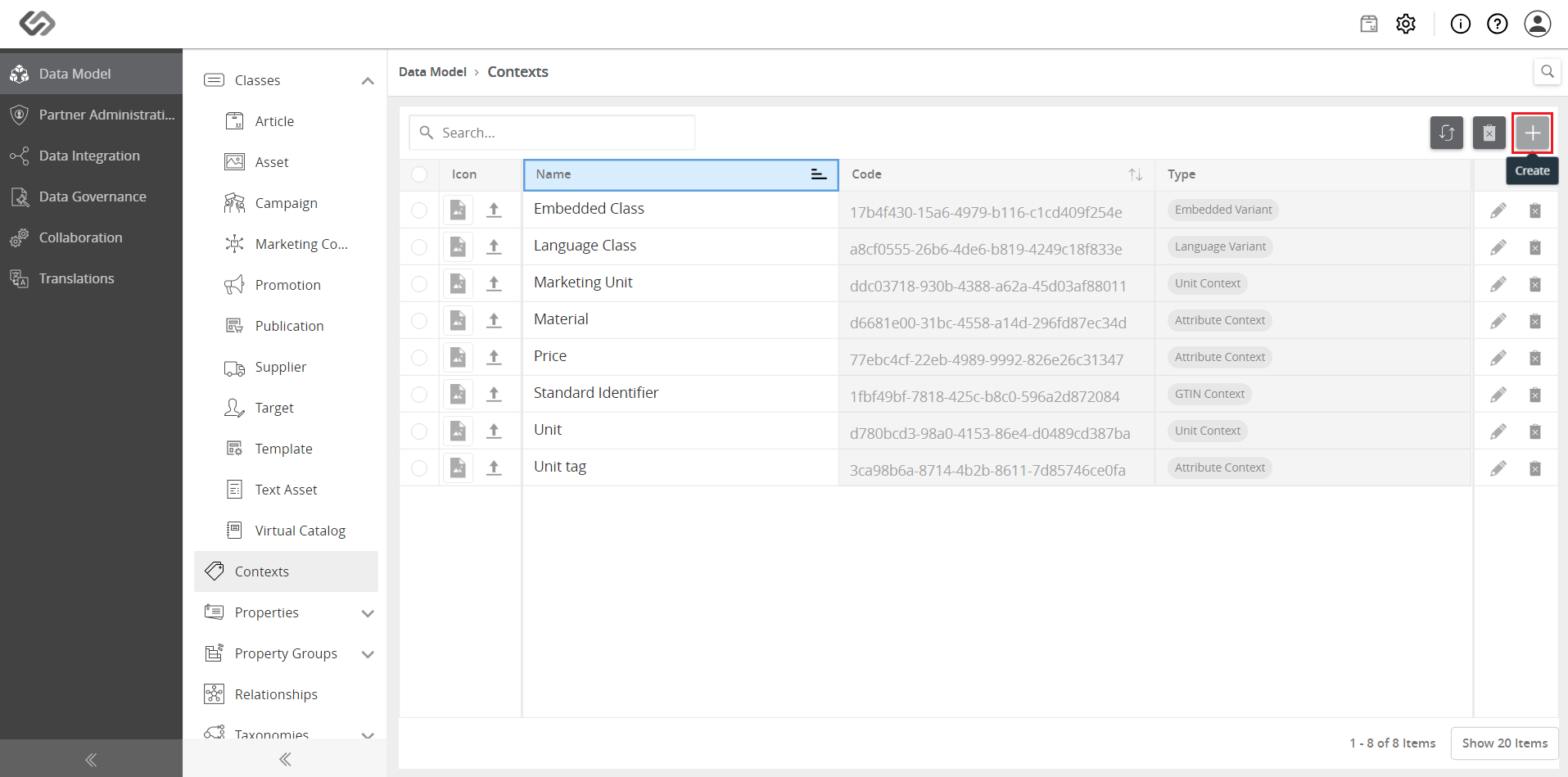Click the Embedded Variant type tag
This screenshot has width=1568, height=777.
click(x=1223, y=210)
